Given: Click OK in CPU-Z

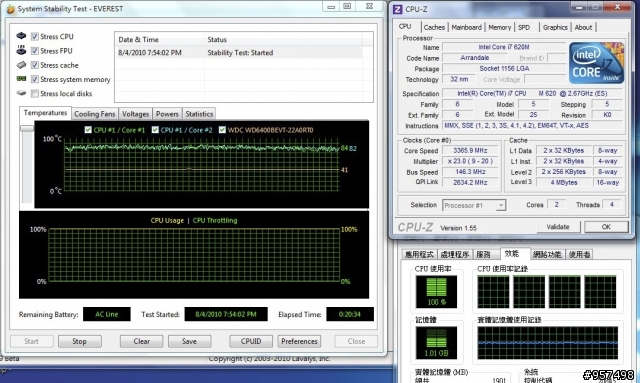Looking at the screenshot, I should coord(606,227).
